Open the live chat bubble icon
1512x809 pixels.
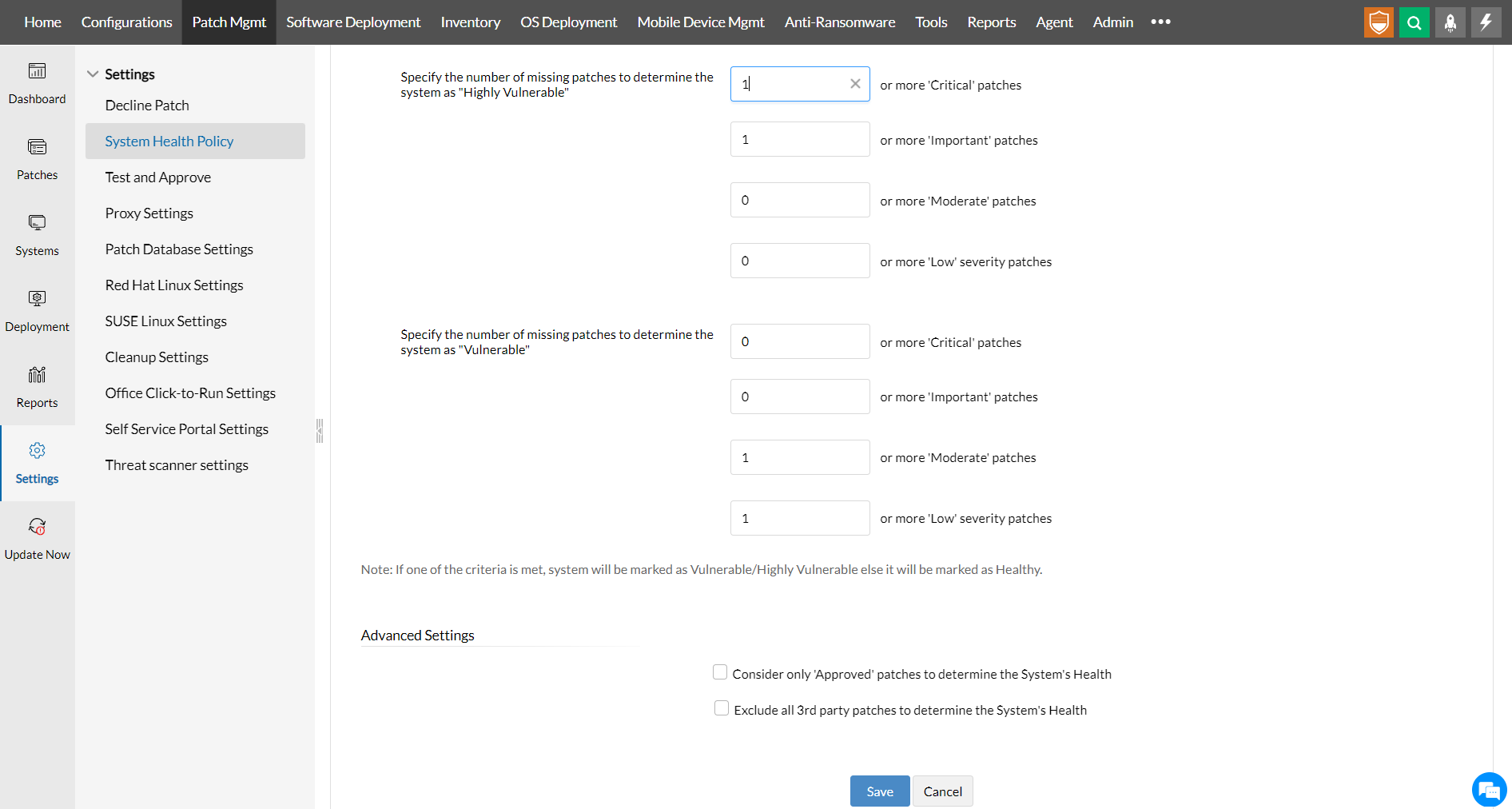[x=1490, y=790]
